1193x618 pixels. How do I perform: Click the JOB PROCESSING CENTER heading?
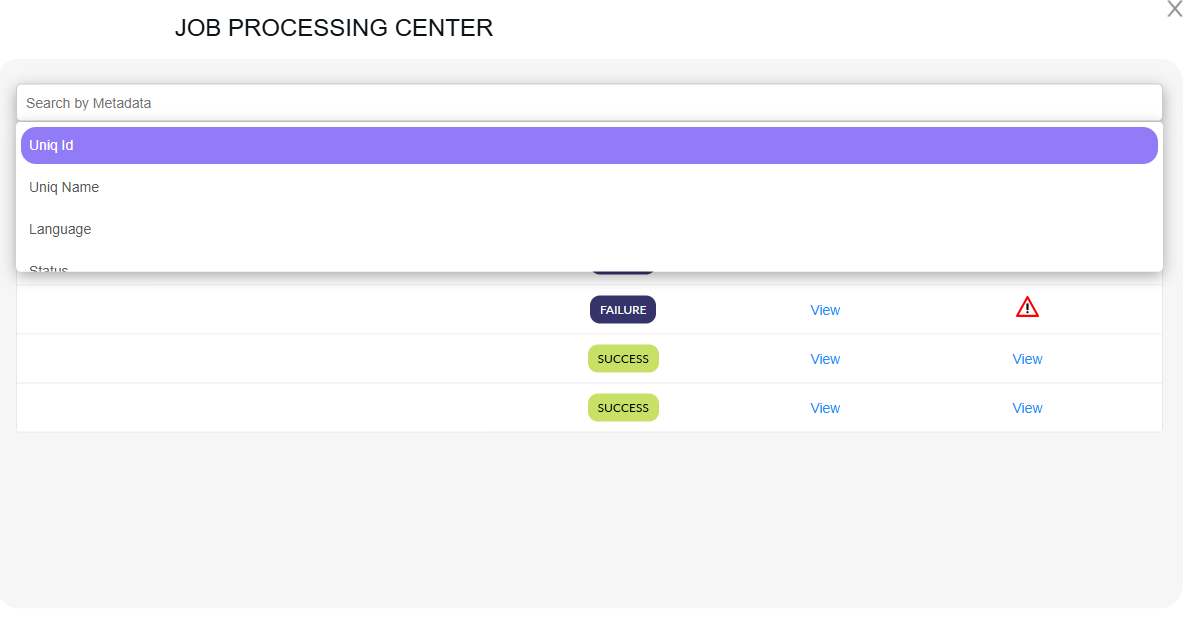(x=334, y=28)
